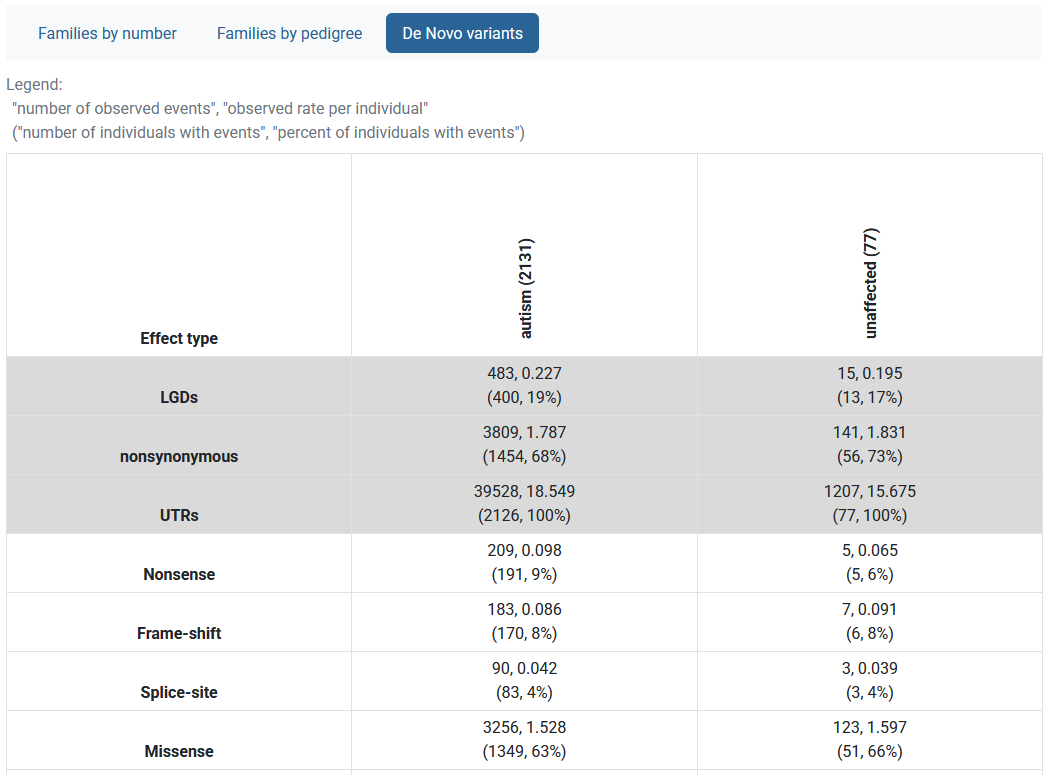Click the Splice-site row label
This screenshot has width=1050, height=775.
[x=179, y=692]
